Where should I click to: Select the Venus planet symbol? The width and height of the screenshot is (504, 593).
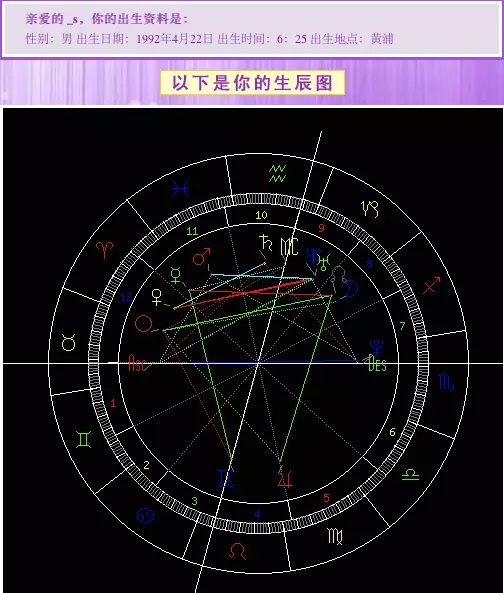157,297
